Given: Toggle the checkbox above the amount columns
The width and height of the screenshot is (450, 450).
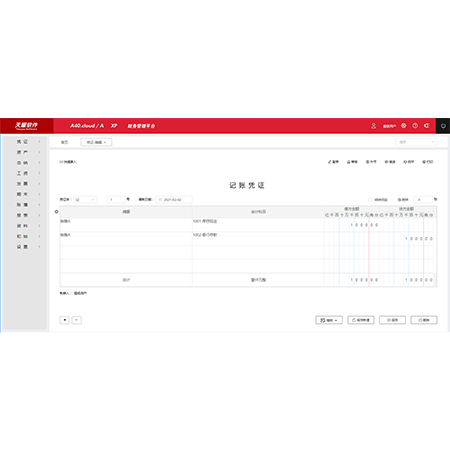Looking at the screenshot, I should coord(370,200).
